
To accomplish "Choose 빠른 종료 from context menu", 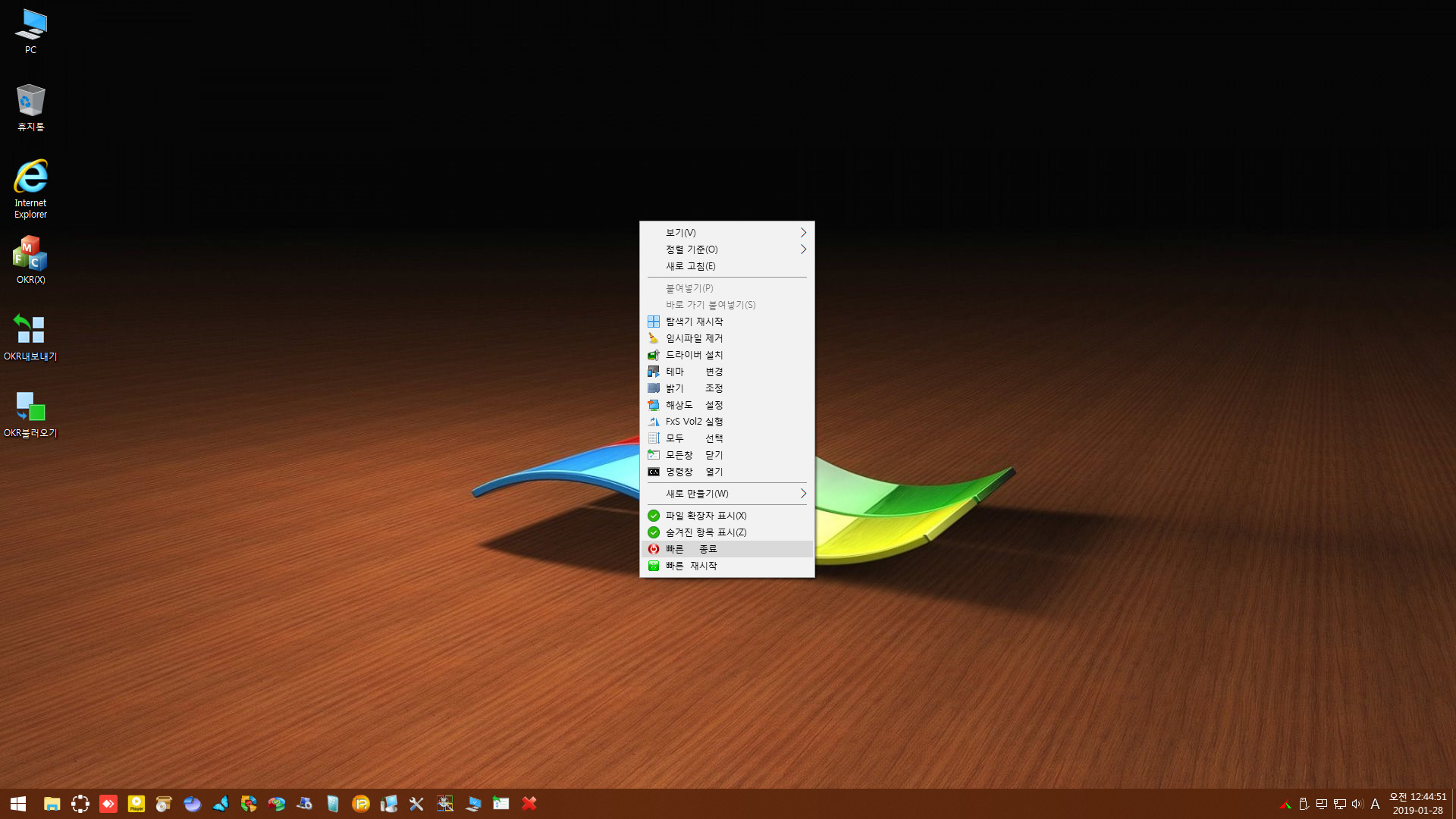I will tap(726, 549).
